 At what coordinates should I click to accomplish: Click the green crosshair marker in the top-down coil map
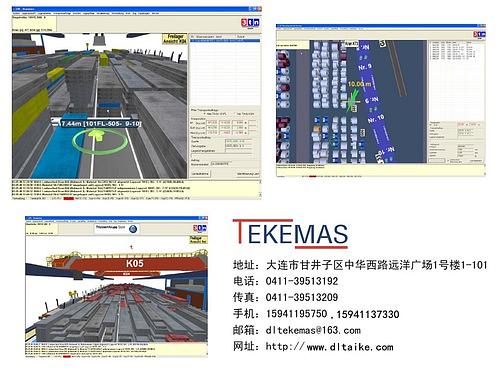coord(352,102)
